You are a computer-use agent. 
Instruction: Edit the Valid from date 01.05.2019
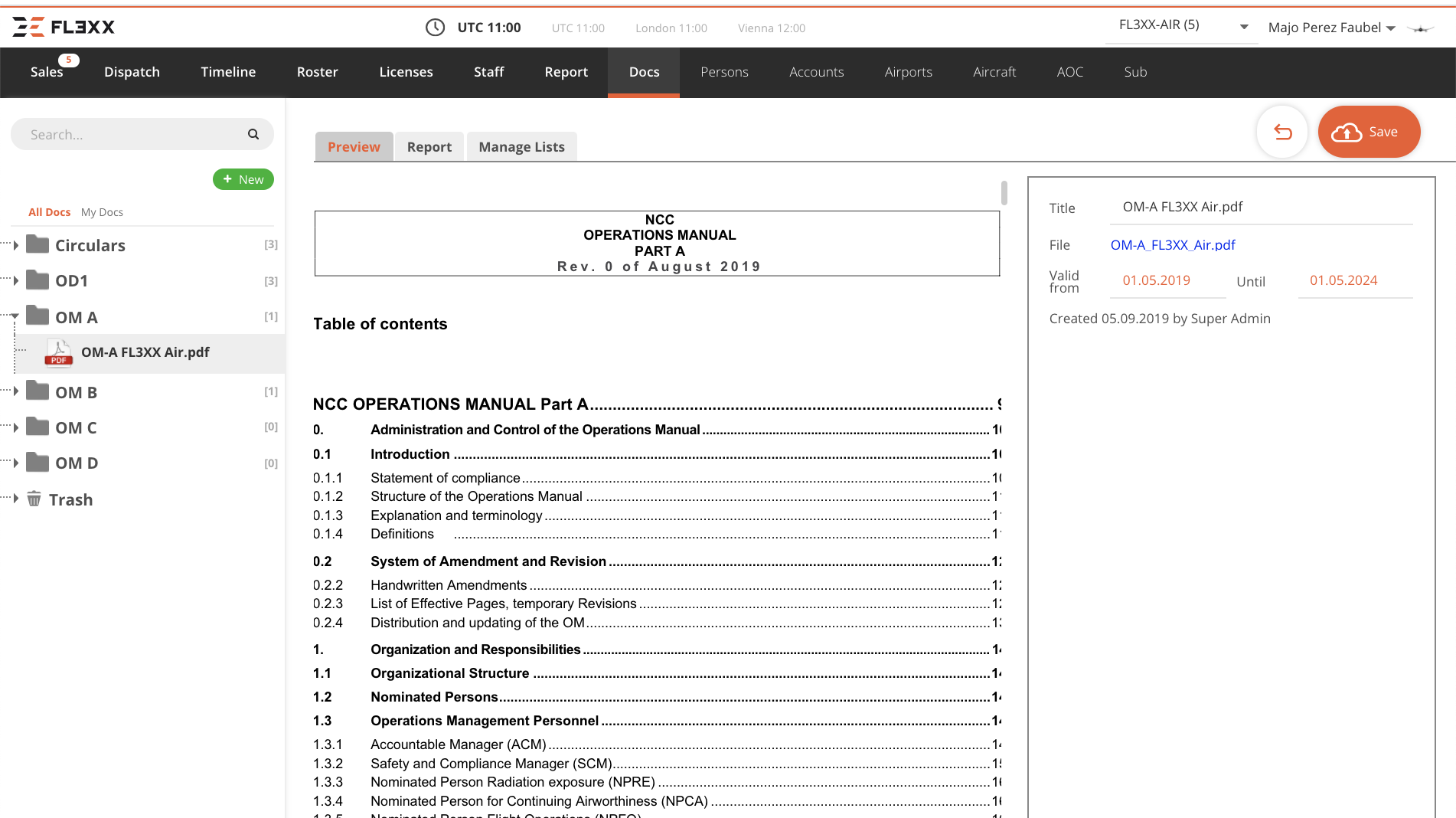1168,281
